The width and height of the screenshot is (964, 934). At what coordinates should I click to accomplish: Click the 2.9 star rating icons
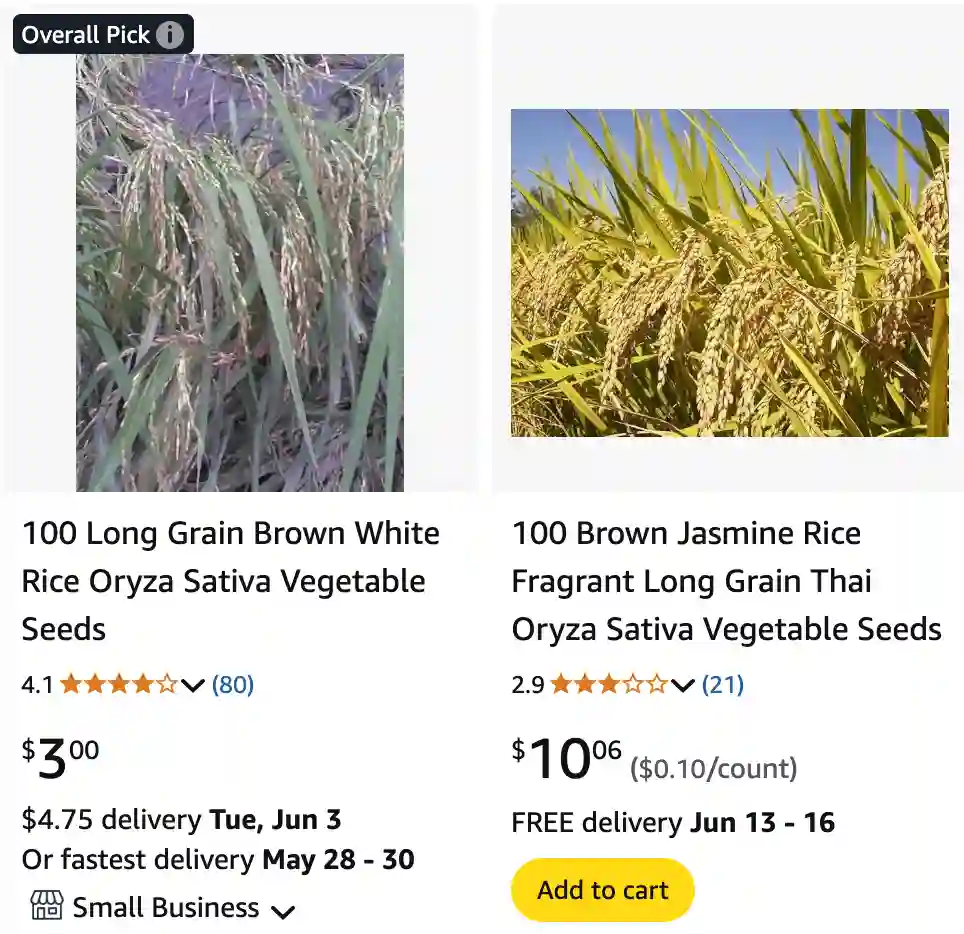[x=608, y=685]
